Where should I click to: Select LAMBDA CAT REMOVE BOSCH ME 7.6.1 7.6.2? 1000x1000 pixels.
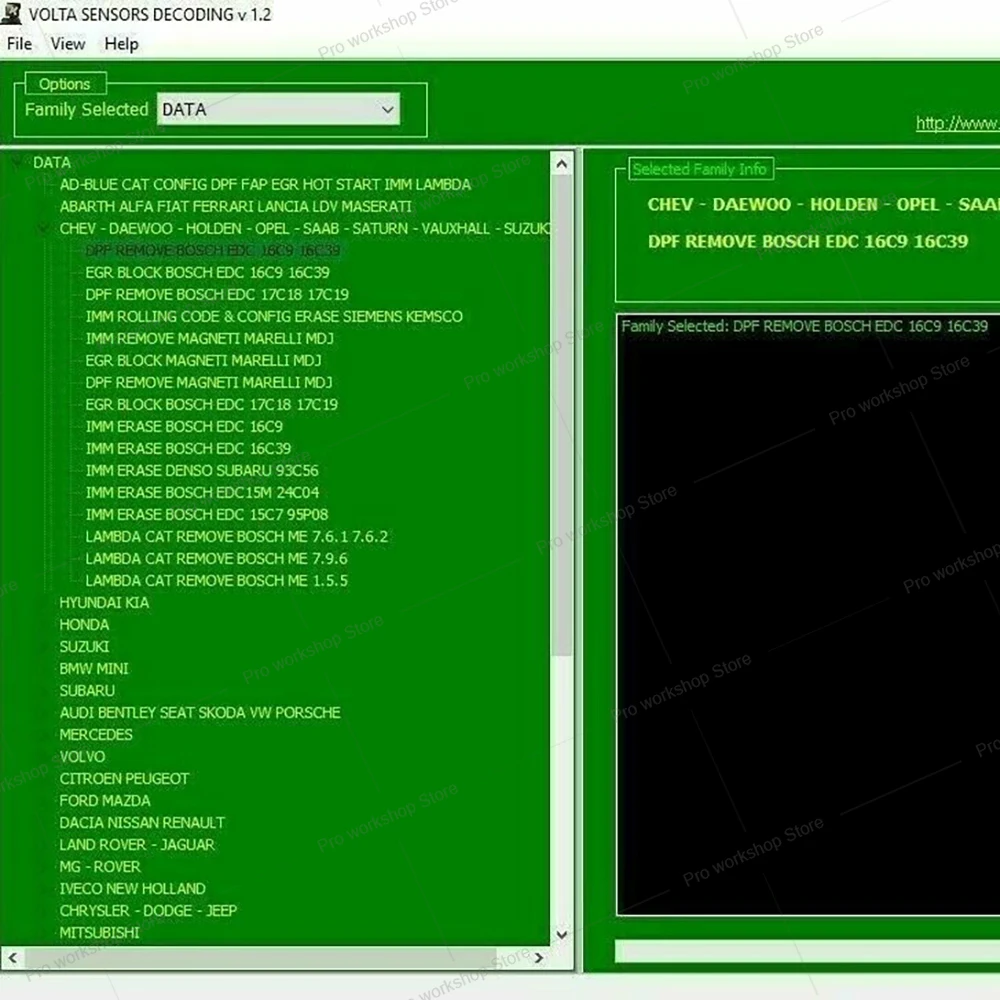pyautogui.click(x=237, y=536)
